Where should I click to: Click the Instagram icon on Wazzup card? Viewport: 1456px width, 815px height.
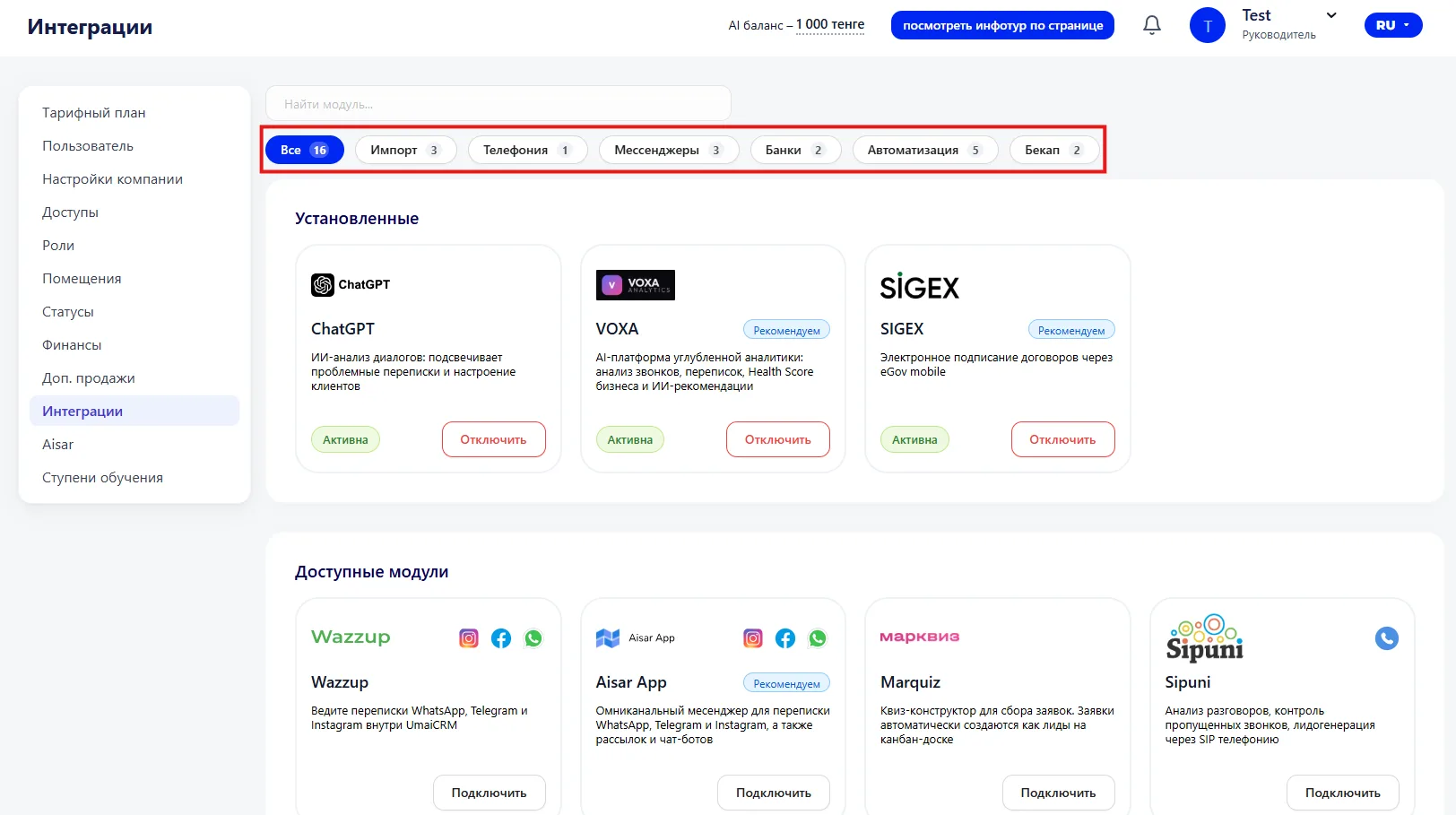coord(469,638)
